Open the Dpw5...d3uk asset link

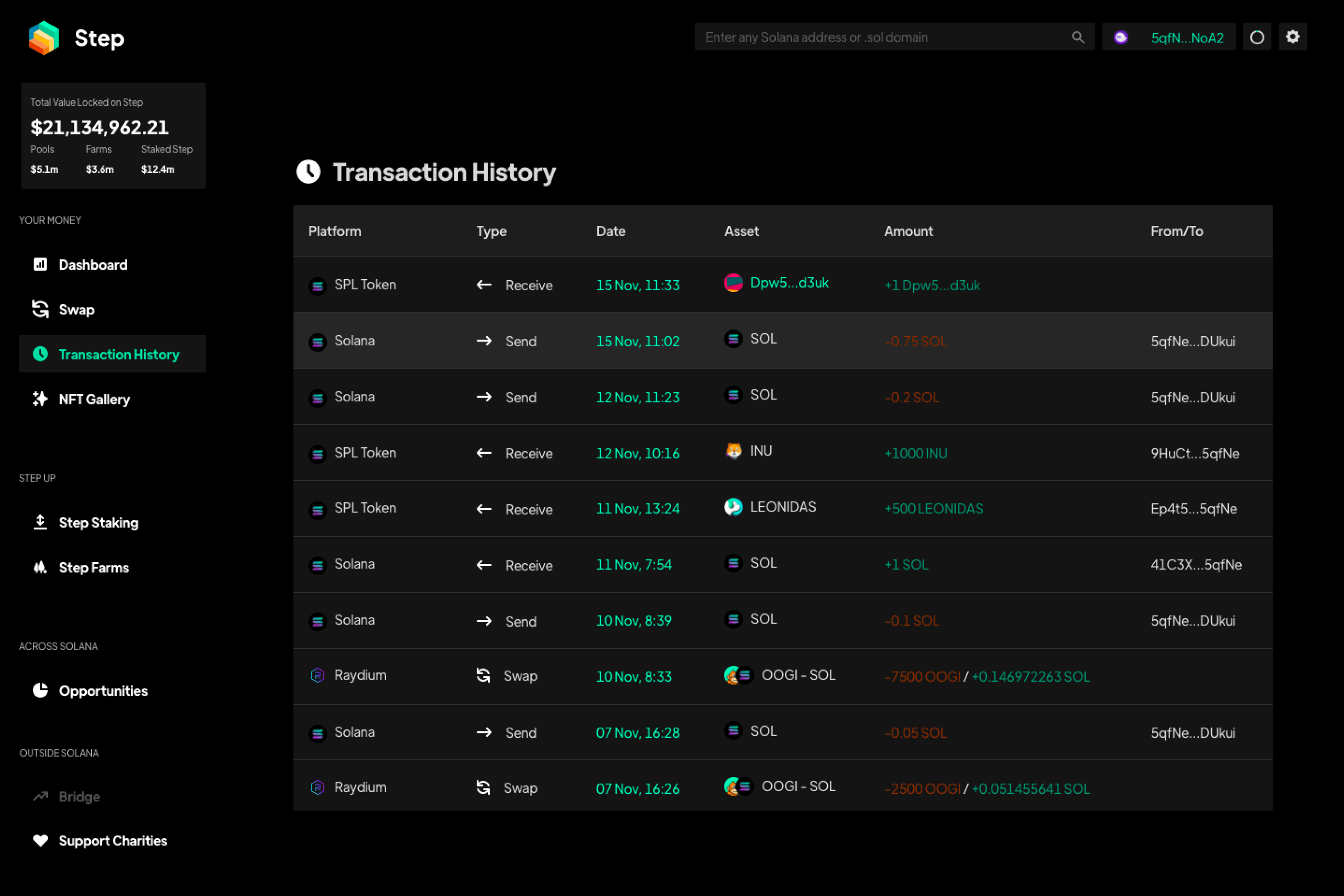click(789, 283)
